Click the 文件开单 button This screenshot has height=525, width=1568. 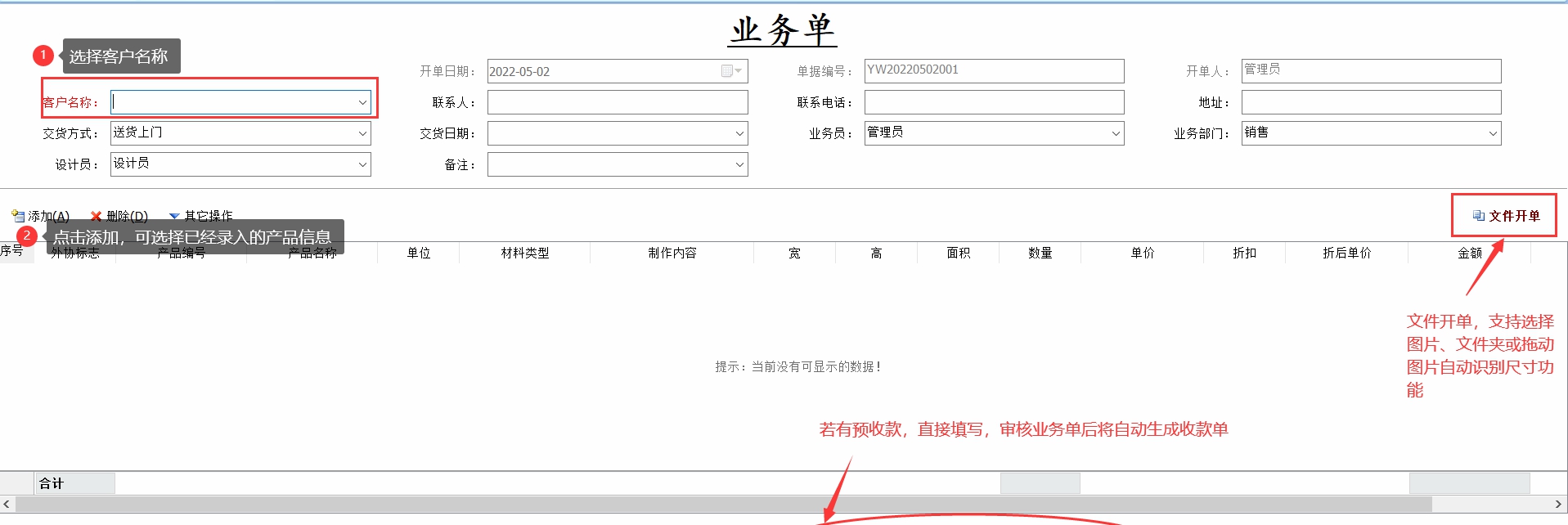coord(1506,216)
